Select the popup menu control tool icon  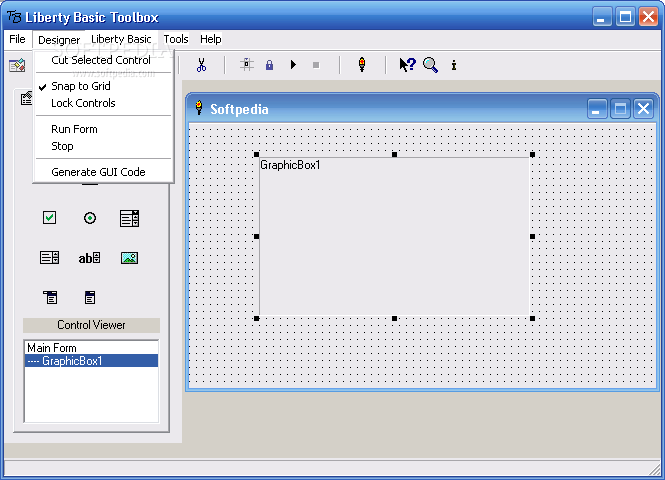tap(90, 297)
